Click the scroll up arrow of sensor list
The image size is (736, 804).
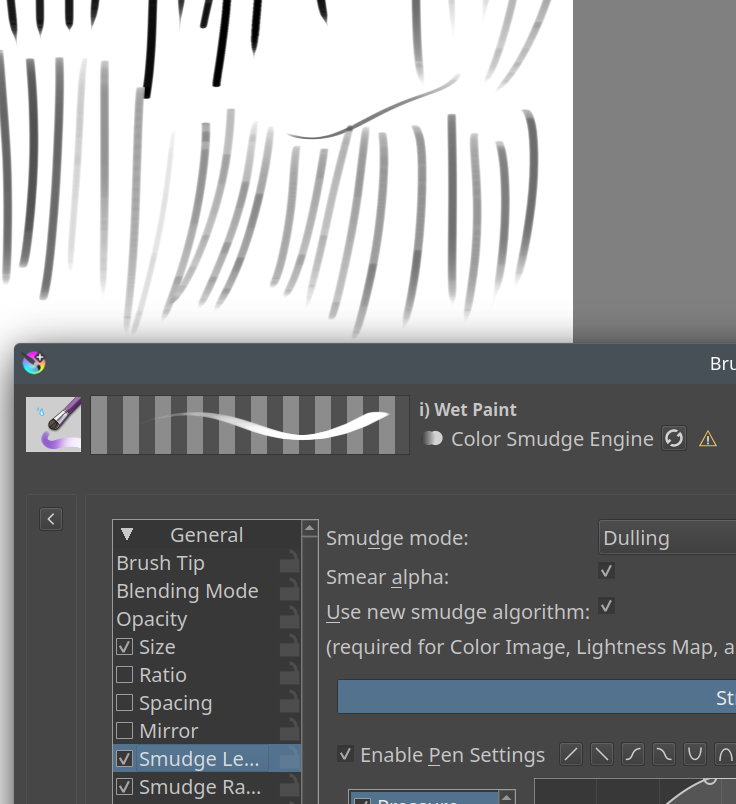pyautogui.click(x=507, y=797)
